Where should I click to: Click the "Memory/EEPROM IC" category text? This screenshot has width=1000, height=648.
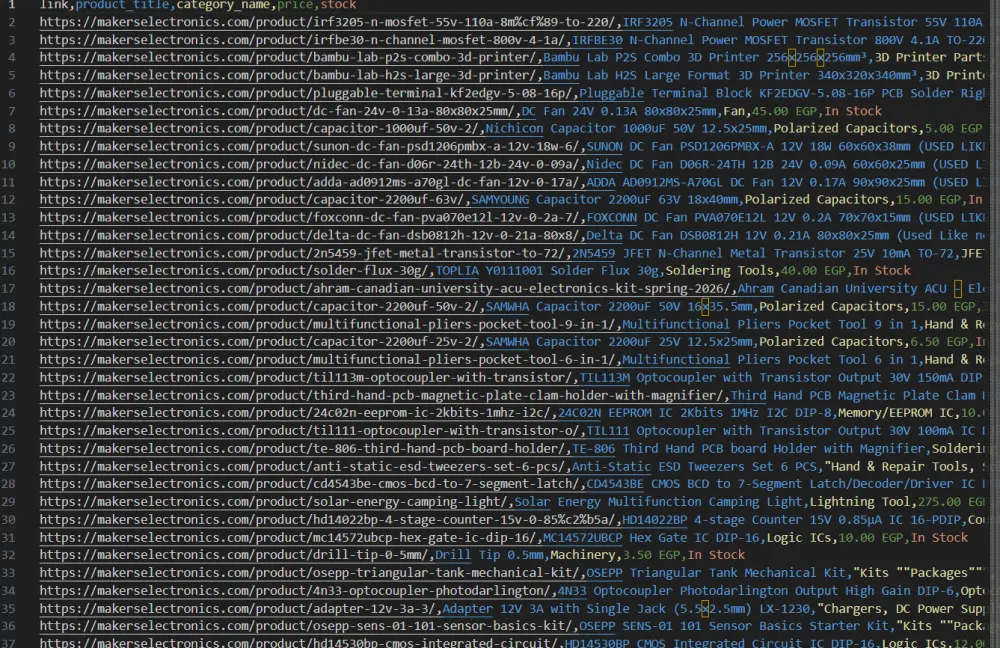(896, 413)
